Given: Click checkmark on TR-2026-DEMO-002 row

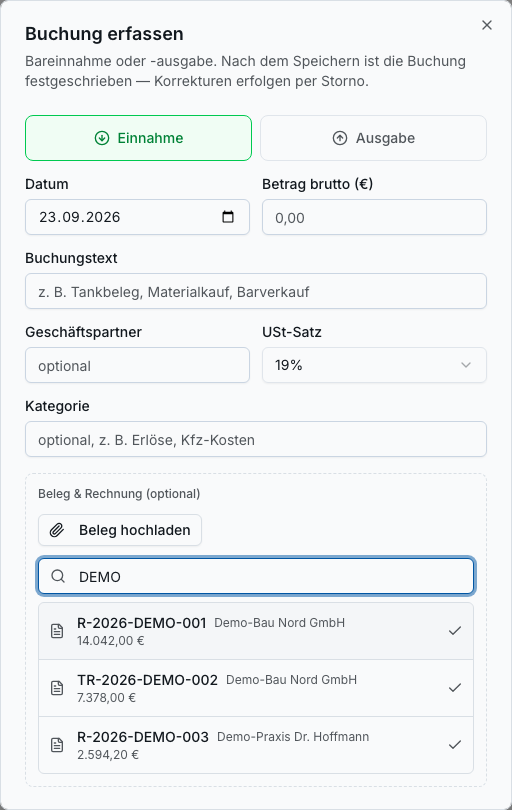Looking at the screenshot, I should coord(455,688).
